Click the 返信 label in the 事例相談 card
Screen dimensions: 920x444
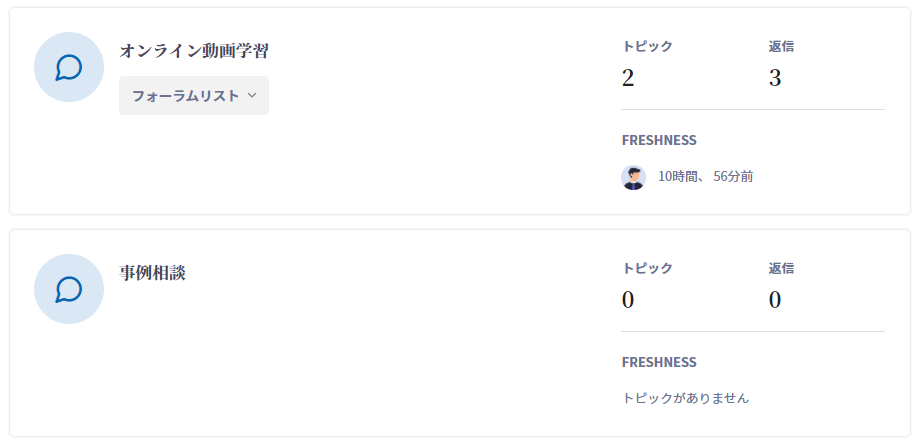pyautogui.click(x=781, y=268)
